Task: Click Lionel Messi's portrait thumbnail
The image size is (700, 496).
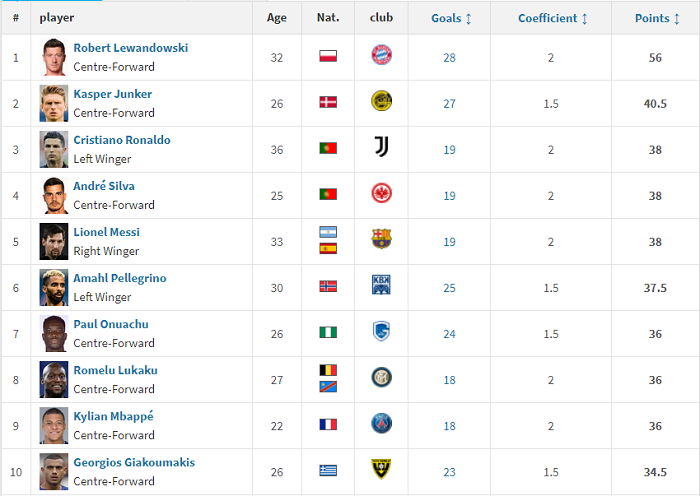Action: pos(53,241)
